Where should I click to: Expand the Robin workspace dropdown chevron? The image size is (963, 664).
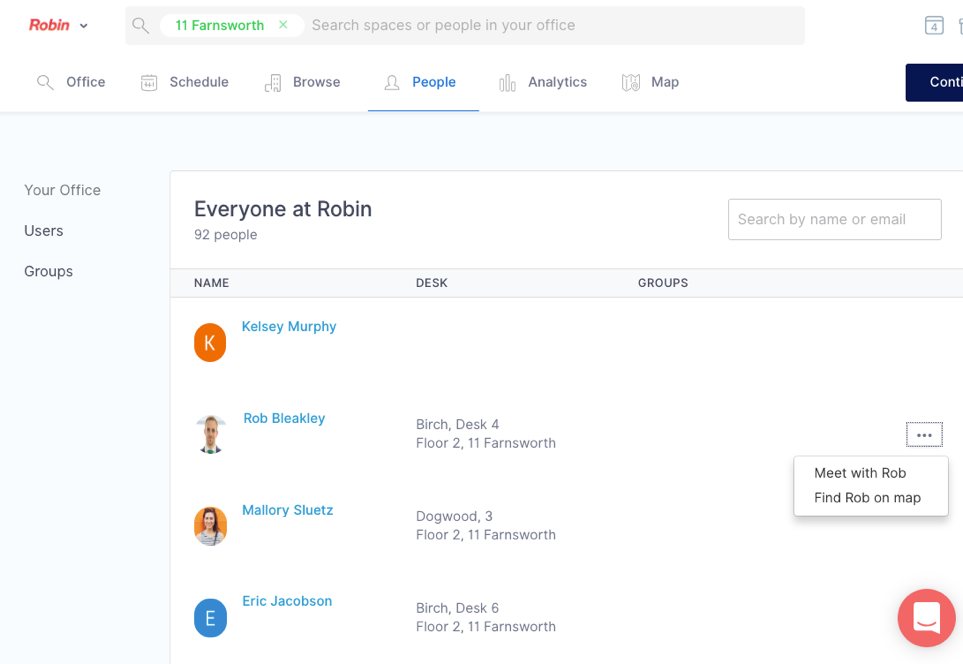point(84,24)
